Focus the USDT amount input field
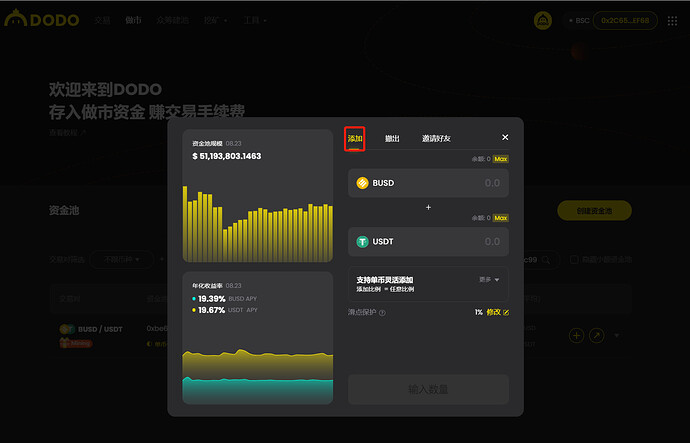Image resolution: width=690 pixels, height=443 pixels. point(428,242)
